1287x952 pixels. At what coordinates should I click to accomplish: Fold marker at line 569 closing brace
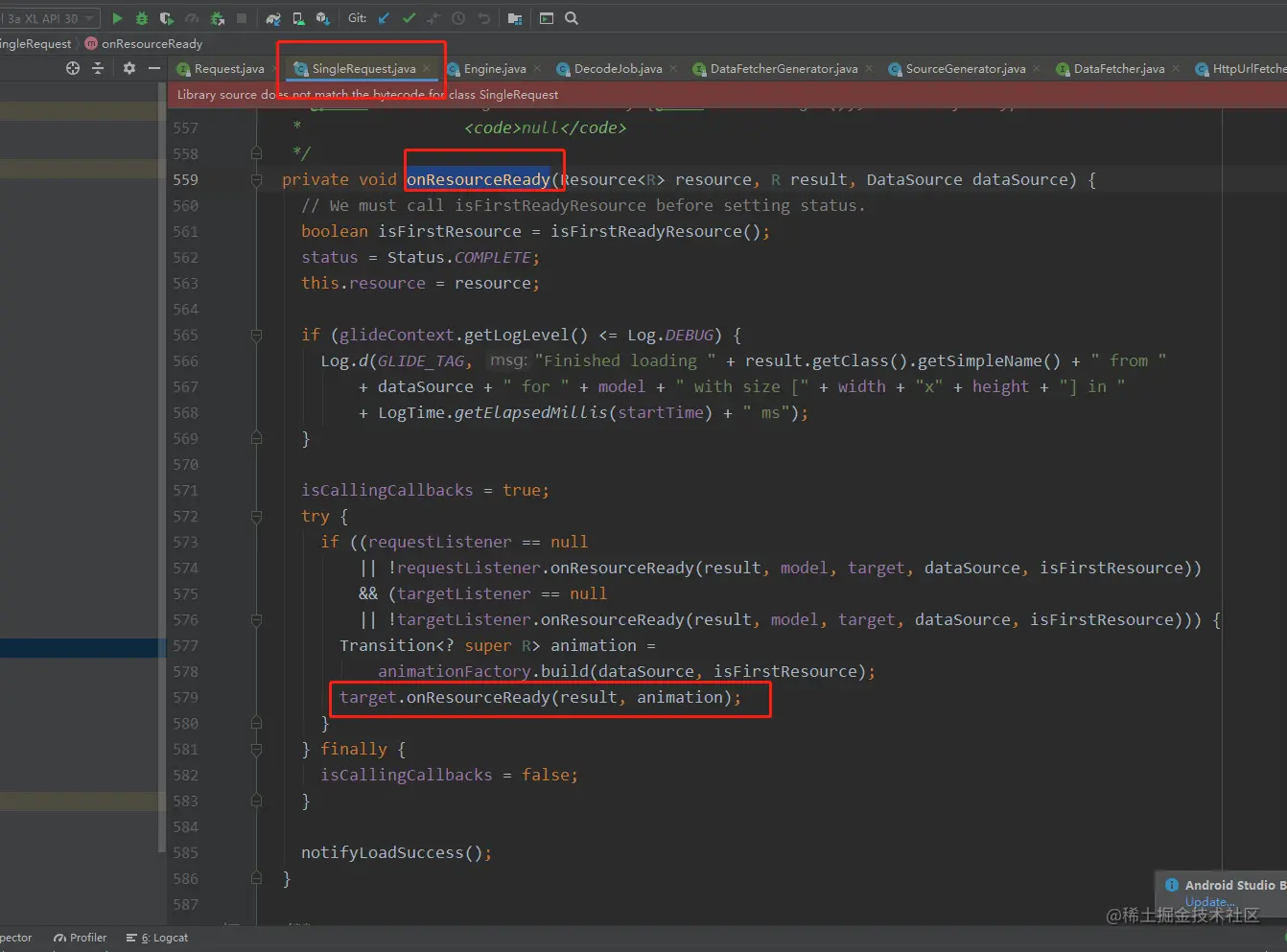pyautogui.click(x=256, y=438)
